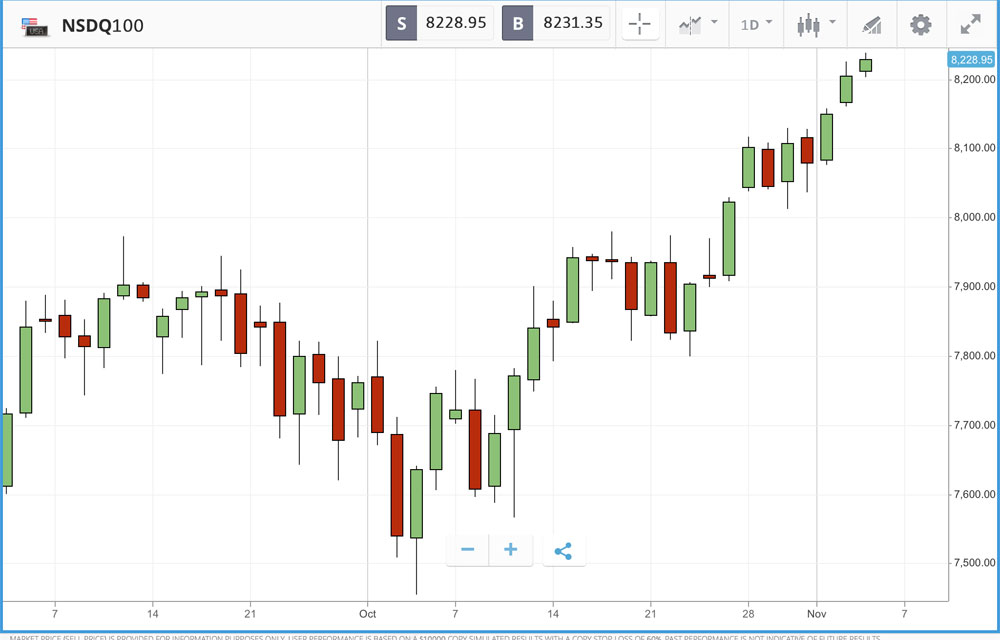Expand chart to fullscreen

pyautogui.click(x=970, y=24)
